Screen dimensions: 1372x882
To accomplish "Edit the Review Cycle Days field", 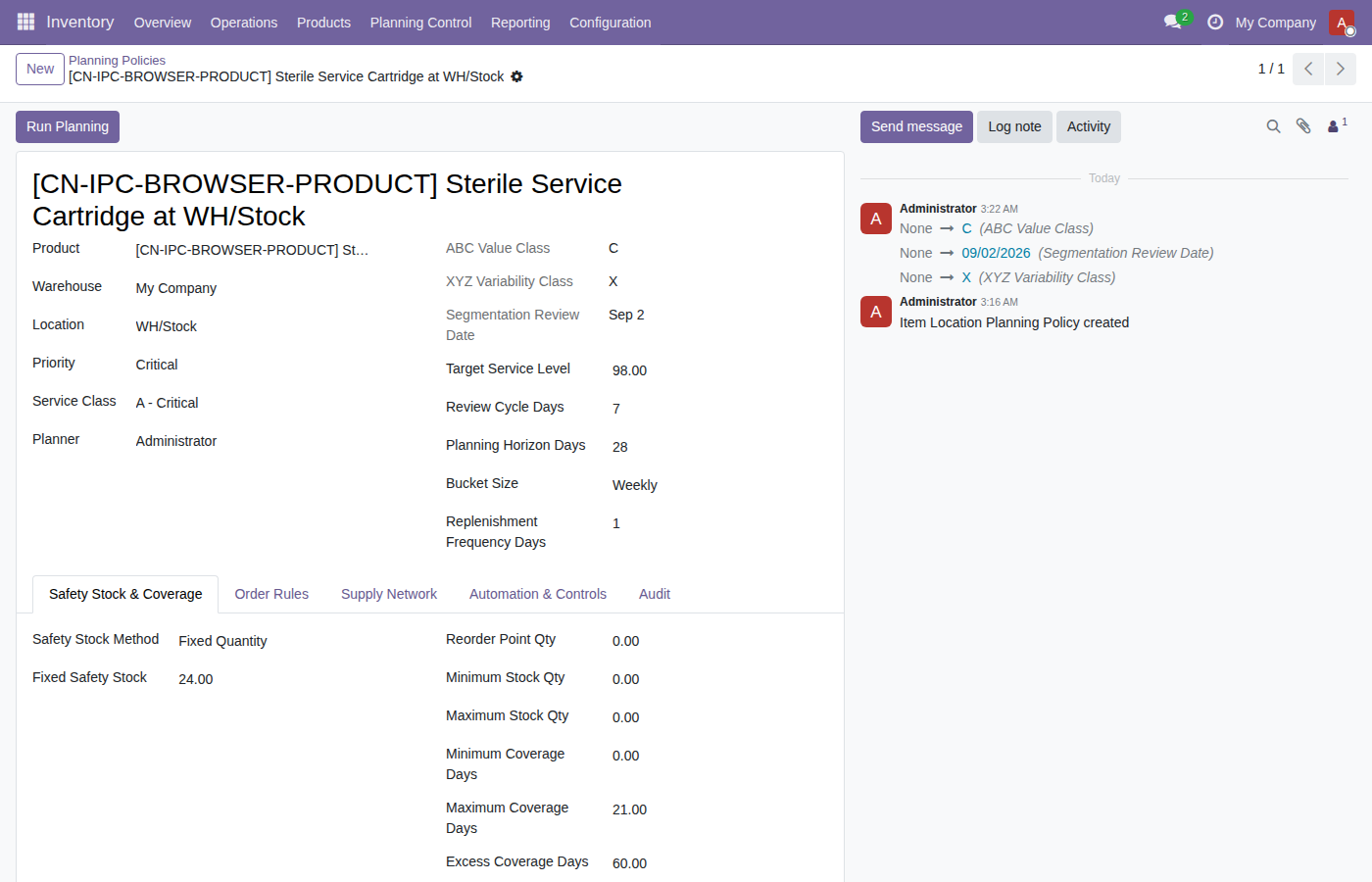I will [x=720, y=409].
